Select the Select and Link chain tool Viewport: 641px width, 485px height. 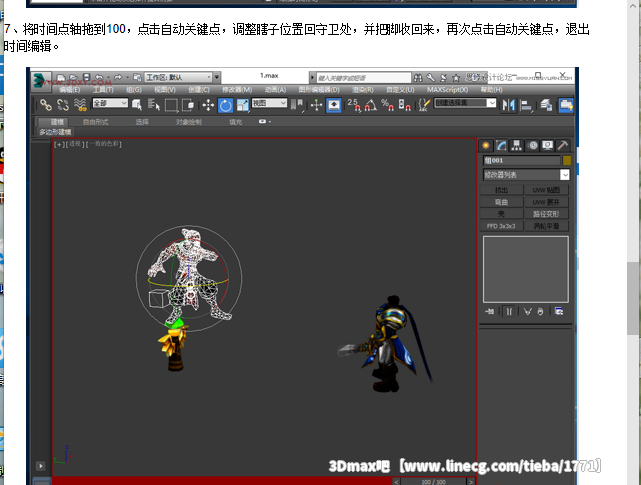click(x=46, y=105)
